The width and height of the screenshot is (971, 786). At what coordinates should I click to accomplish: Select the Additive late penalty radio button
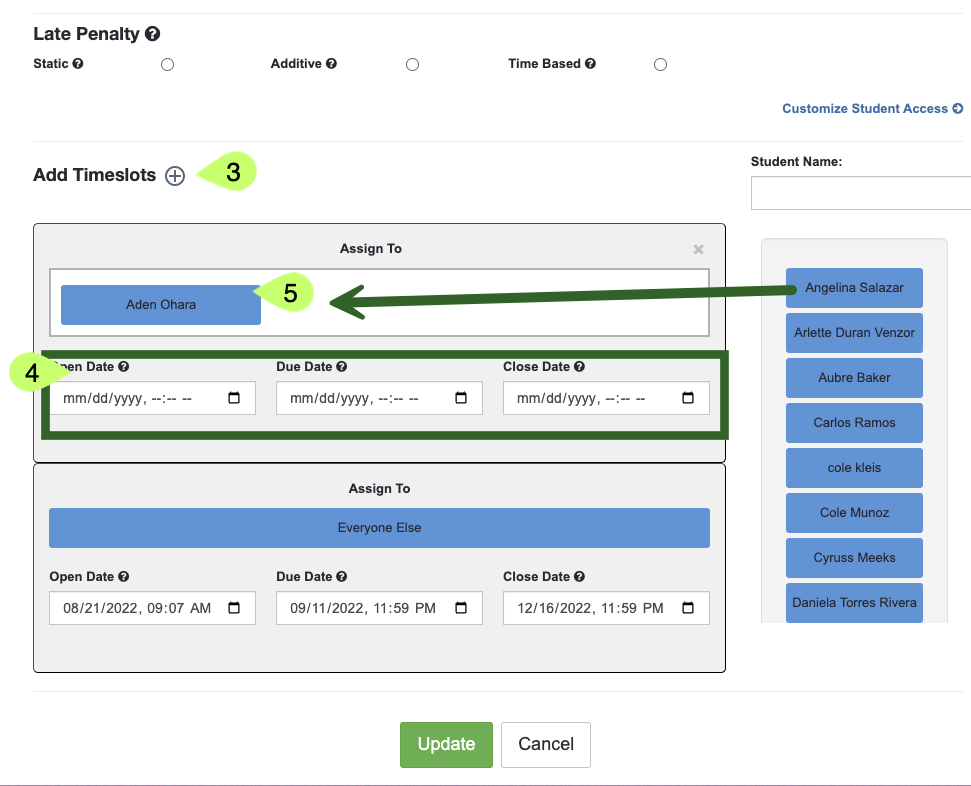(412, 65)
